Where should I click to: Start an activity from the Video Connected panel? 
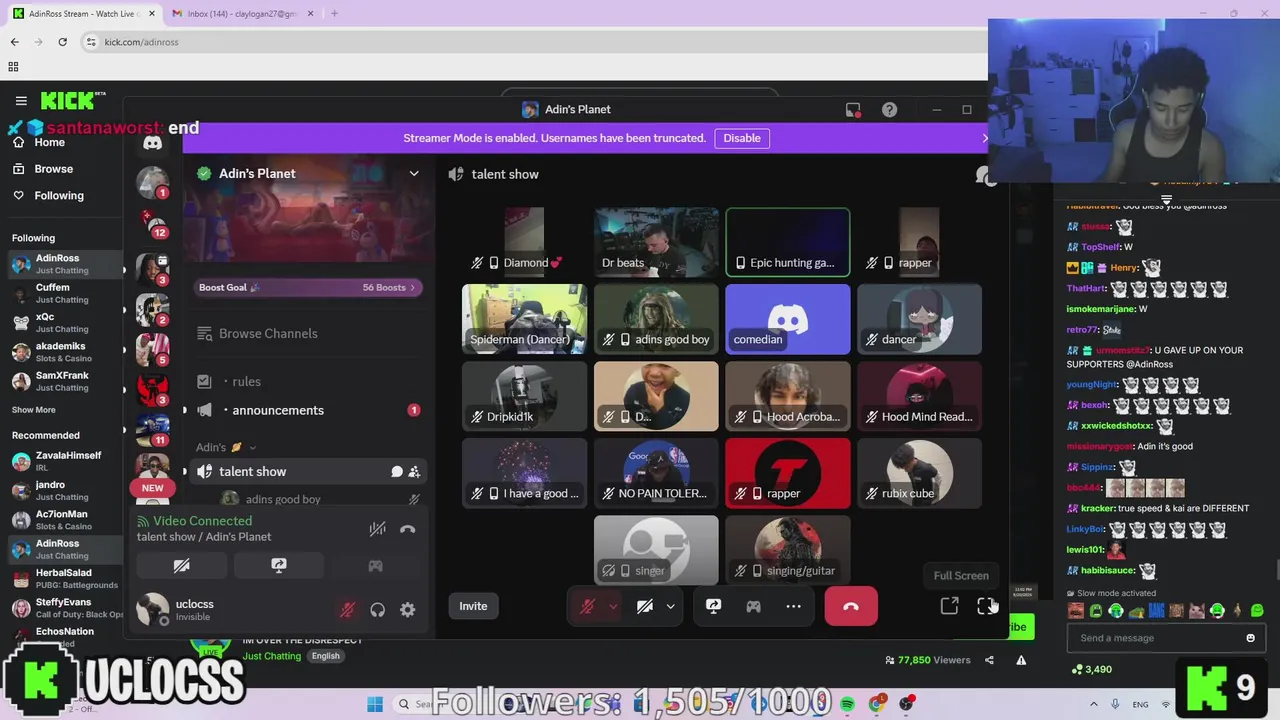click(x=375, y=566)
